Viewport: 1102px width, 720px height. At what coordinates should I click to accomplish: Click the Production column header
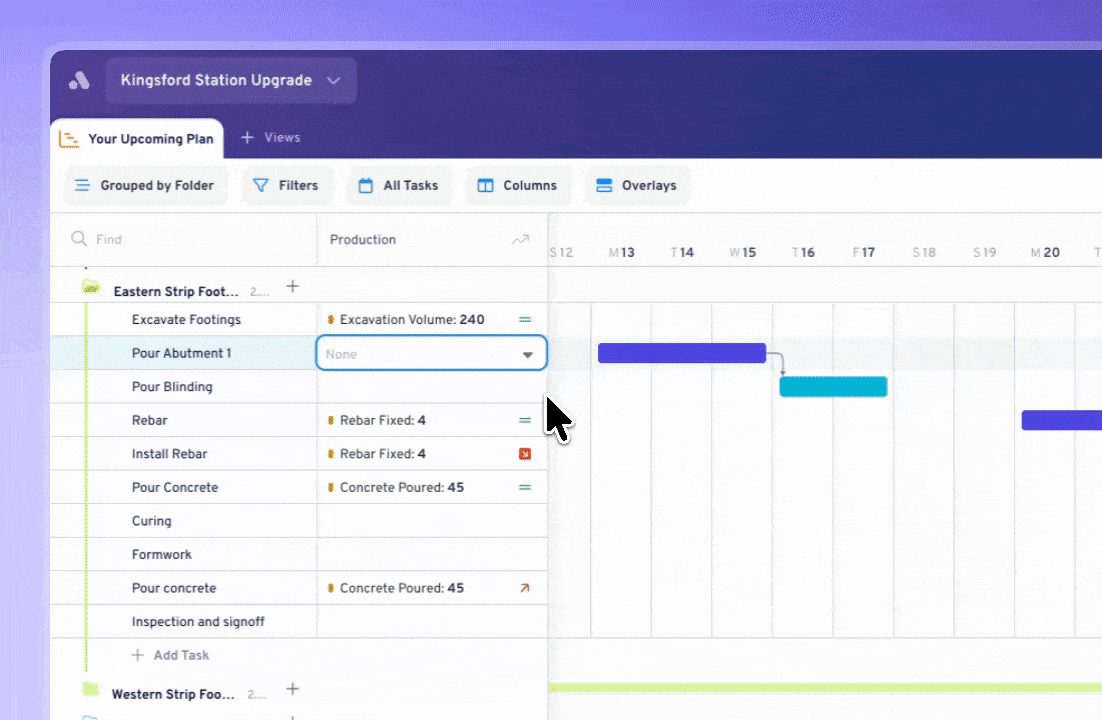click(363, 240)
